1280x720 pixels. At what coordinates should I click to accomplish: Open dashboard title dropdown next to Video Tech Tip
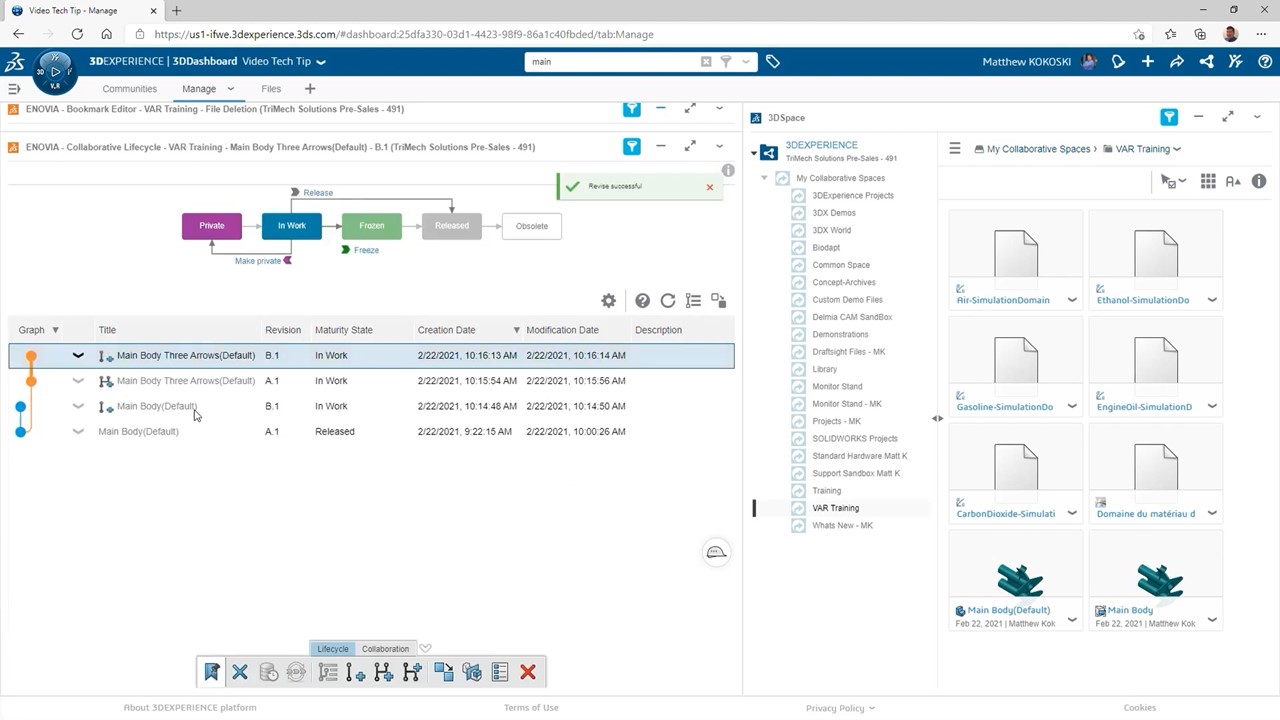[x=321, y=62]
